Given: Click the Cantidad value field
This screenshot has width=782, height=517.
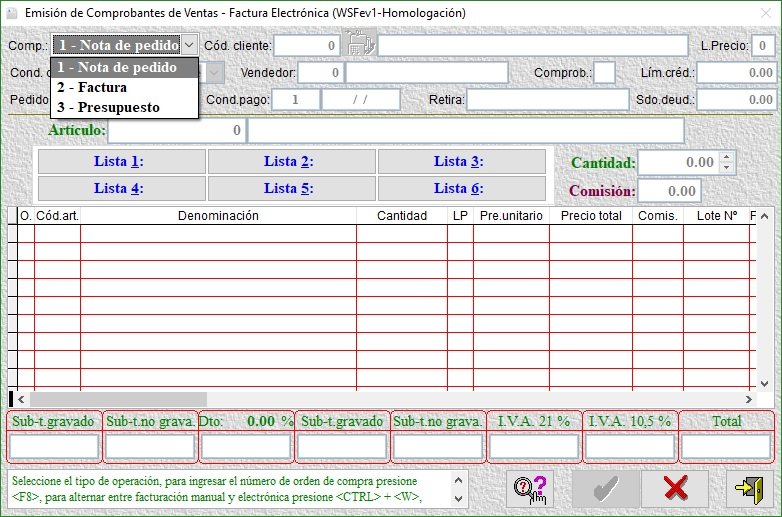Looking at the screenshot, I should (x=679, y=162).
